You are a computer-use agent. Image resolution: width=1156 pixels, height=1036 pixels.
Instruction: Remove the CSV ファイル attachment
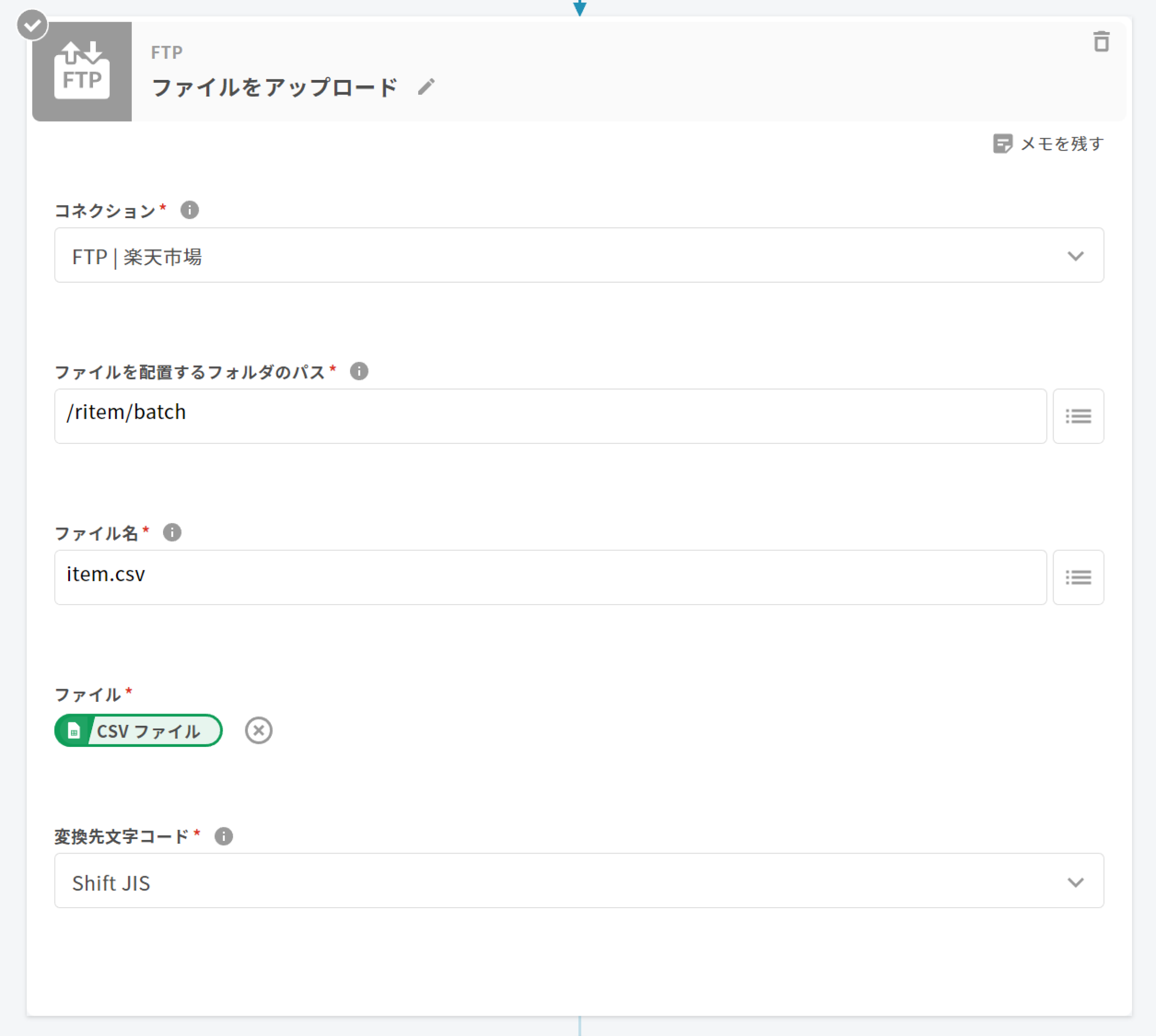click(258, 730)
